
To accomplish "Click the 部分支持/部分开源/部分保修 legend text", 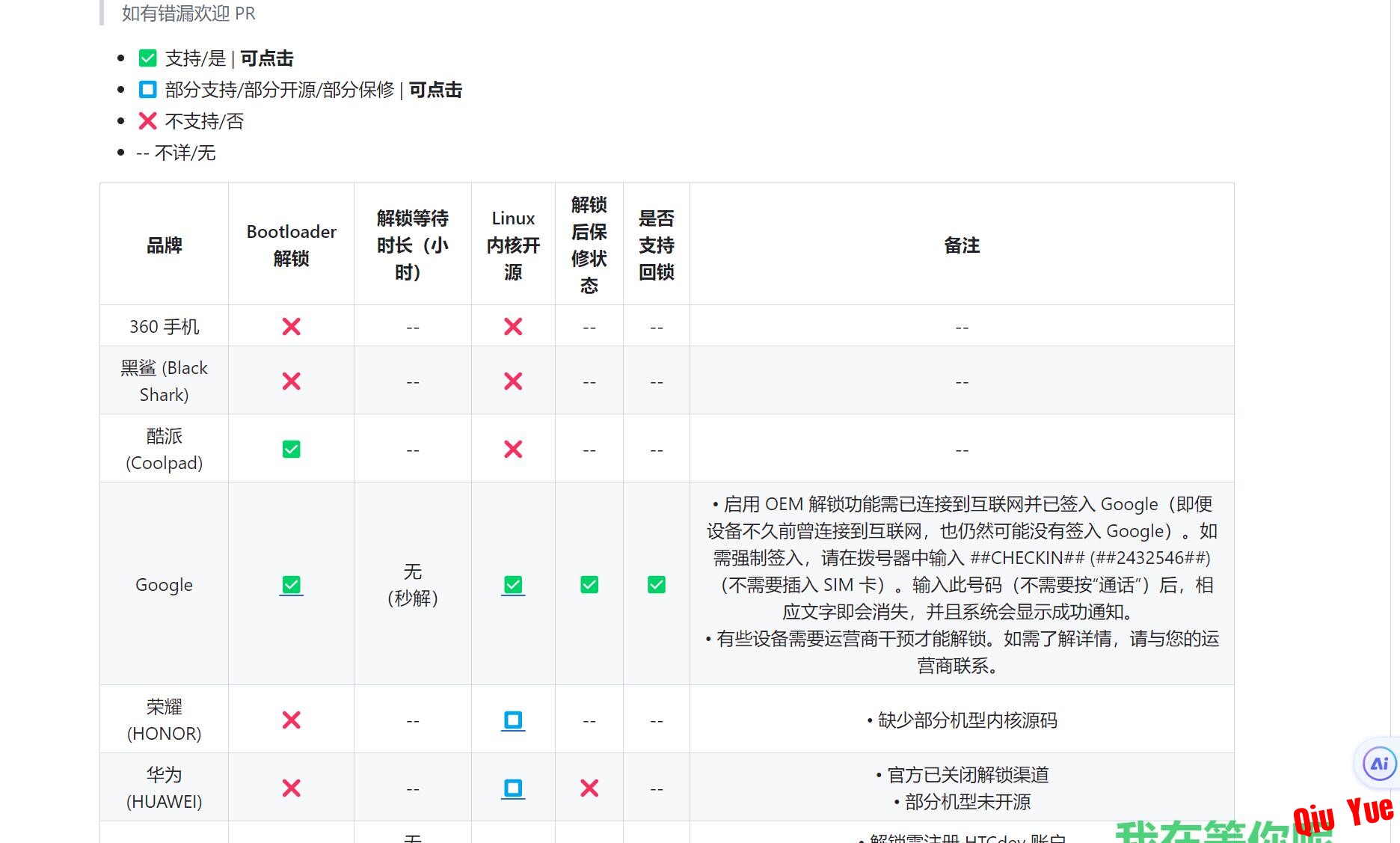I will 280,90.
